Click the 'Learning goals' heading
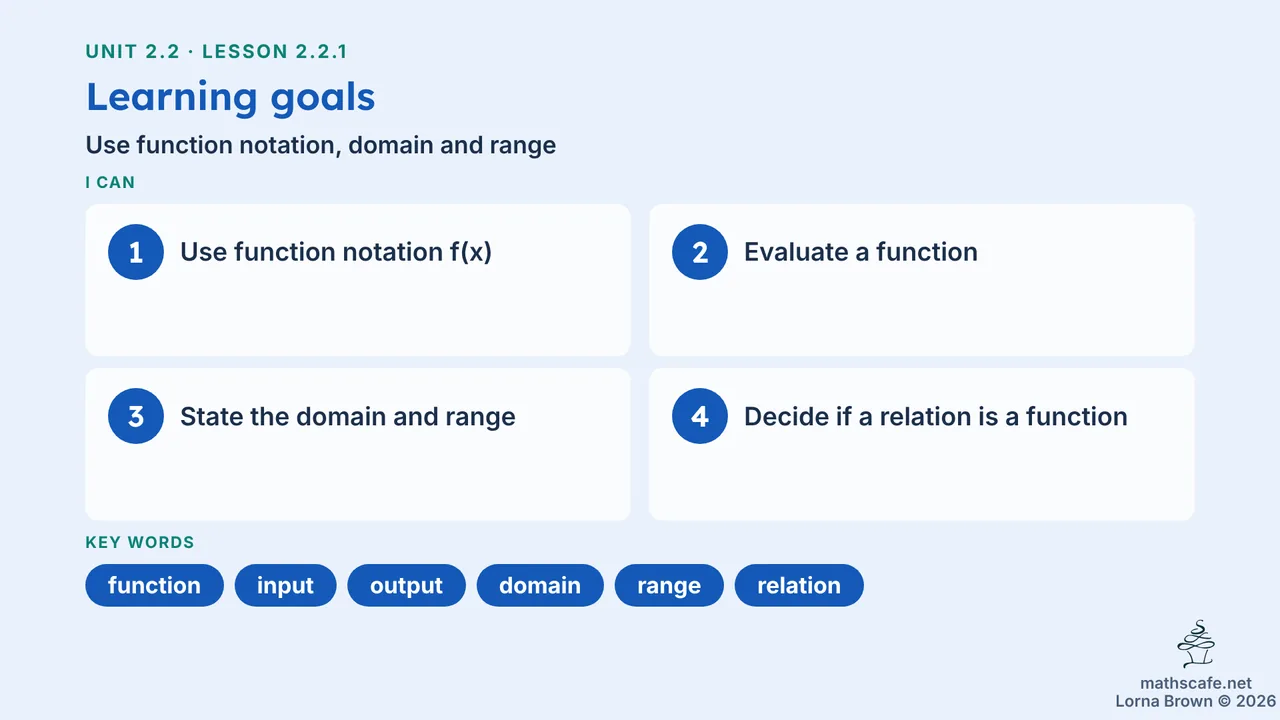The width and height of the screenshot is (1280, 720). pos(231,97)
